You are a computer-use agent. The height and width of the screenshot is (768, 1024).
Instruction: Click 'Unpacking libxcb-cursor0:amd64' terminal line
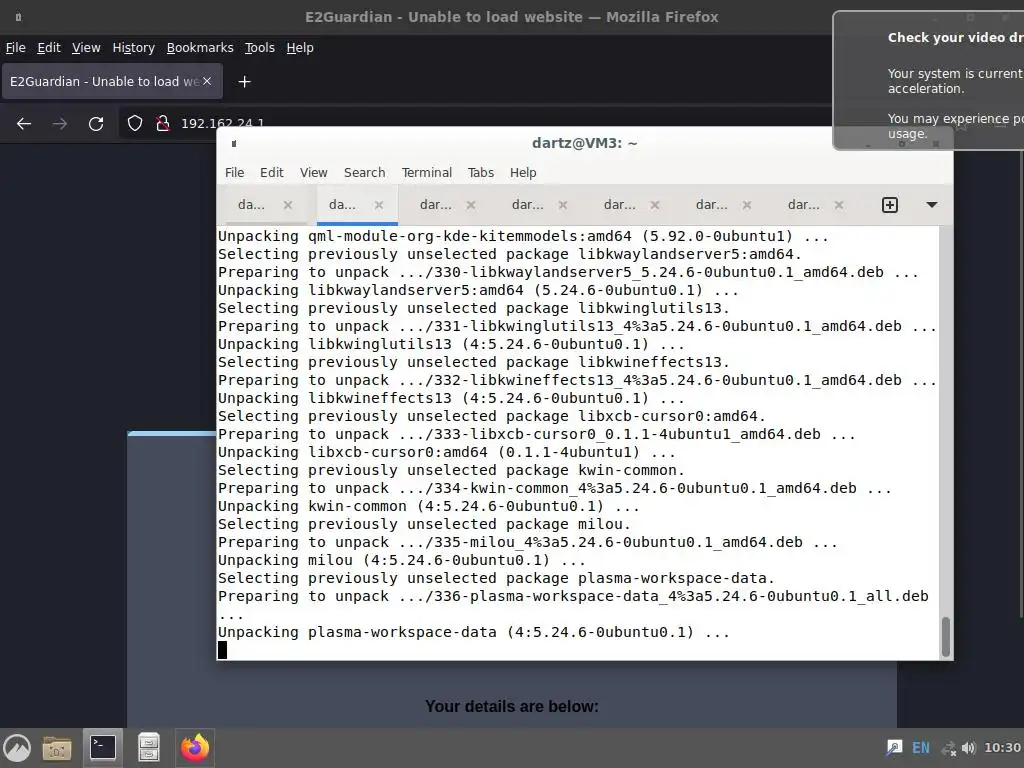tap(447, 452)
